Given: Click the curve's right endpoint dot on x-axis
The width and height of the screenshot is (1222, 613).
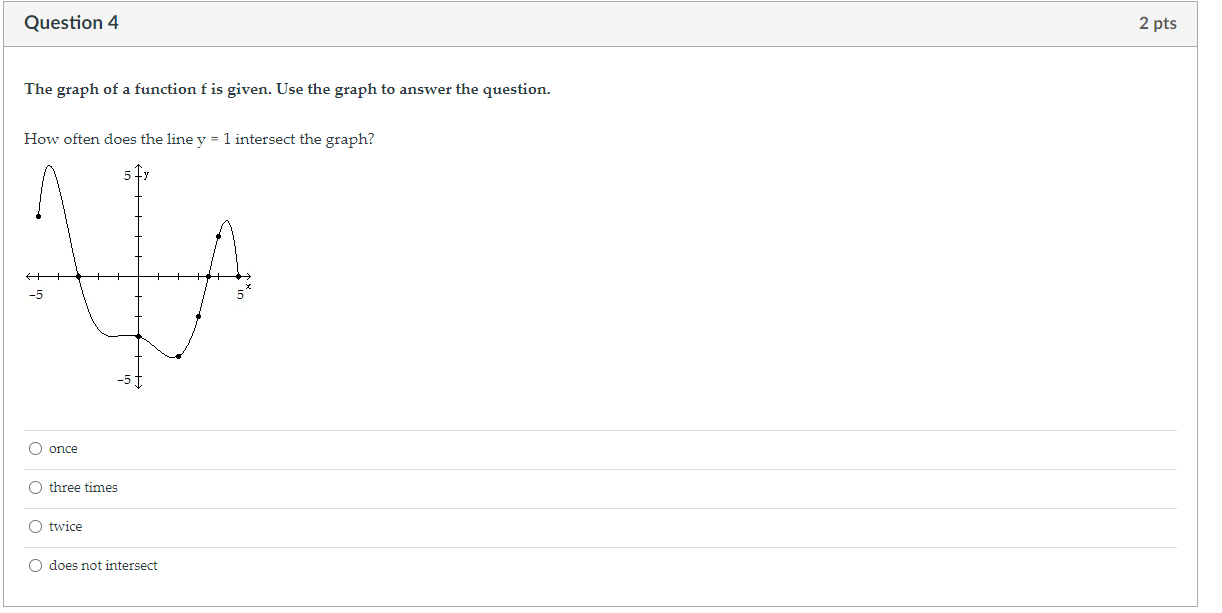Looking at the screenshot, I should [238, 276].
